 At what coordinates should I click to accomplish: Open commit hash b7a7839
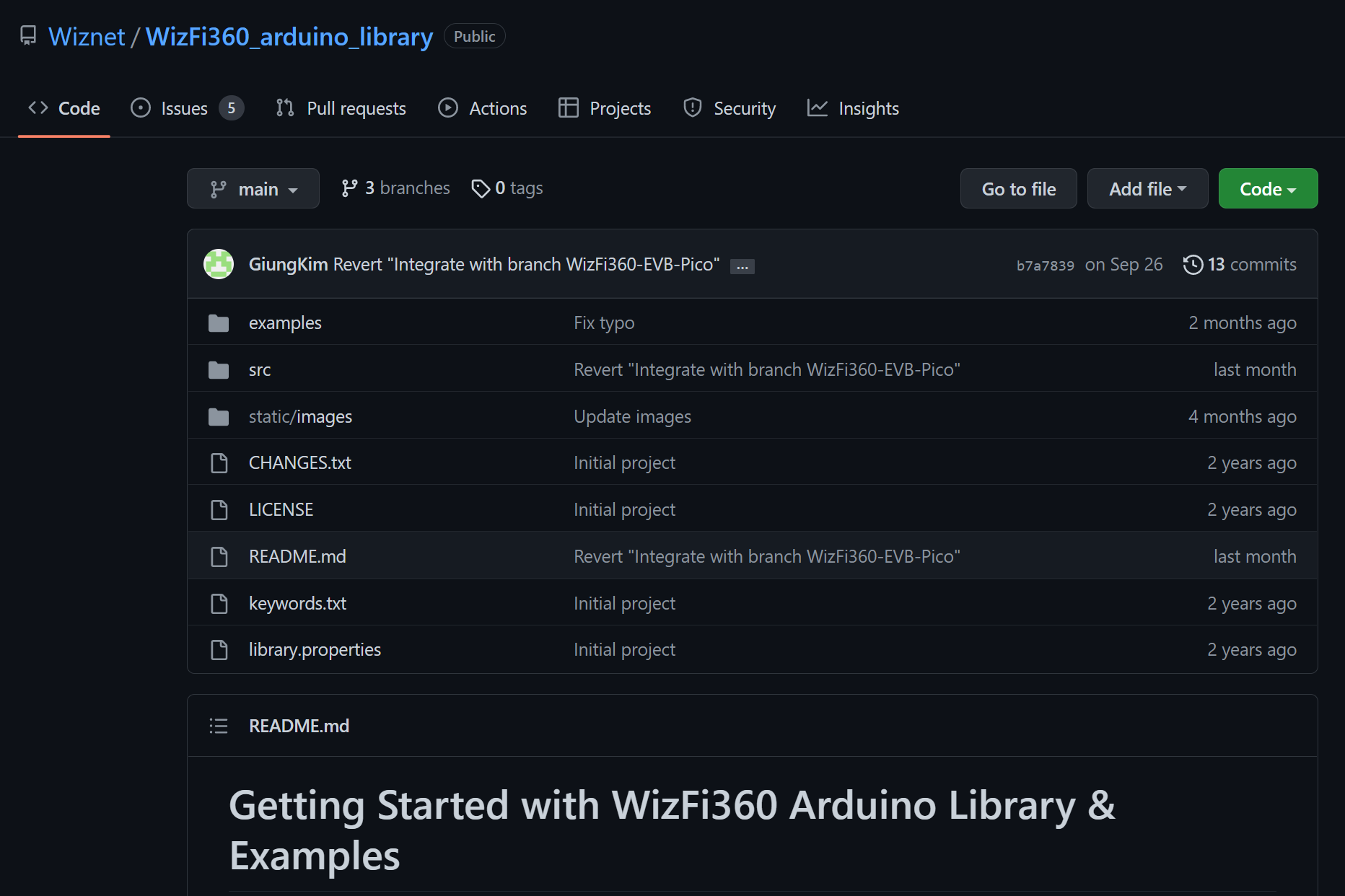point(1045,265)
